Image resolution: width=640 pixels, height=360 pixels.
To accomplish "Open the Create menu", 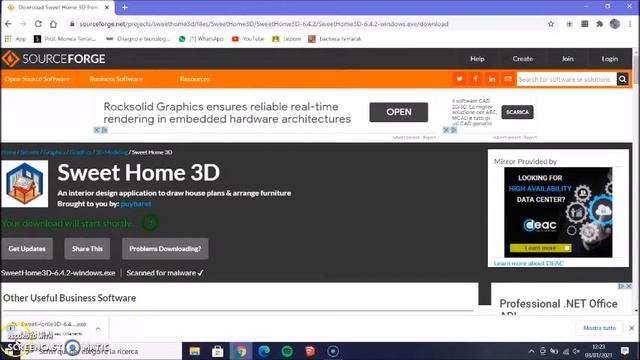I will click(523, 59).
